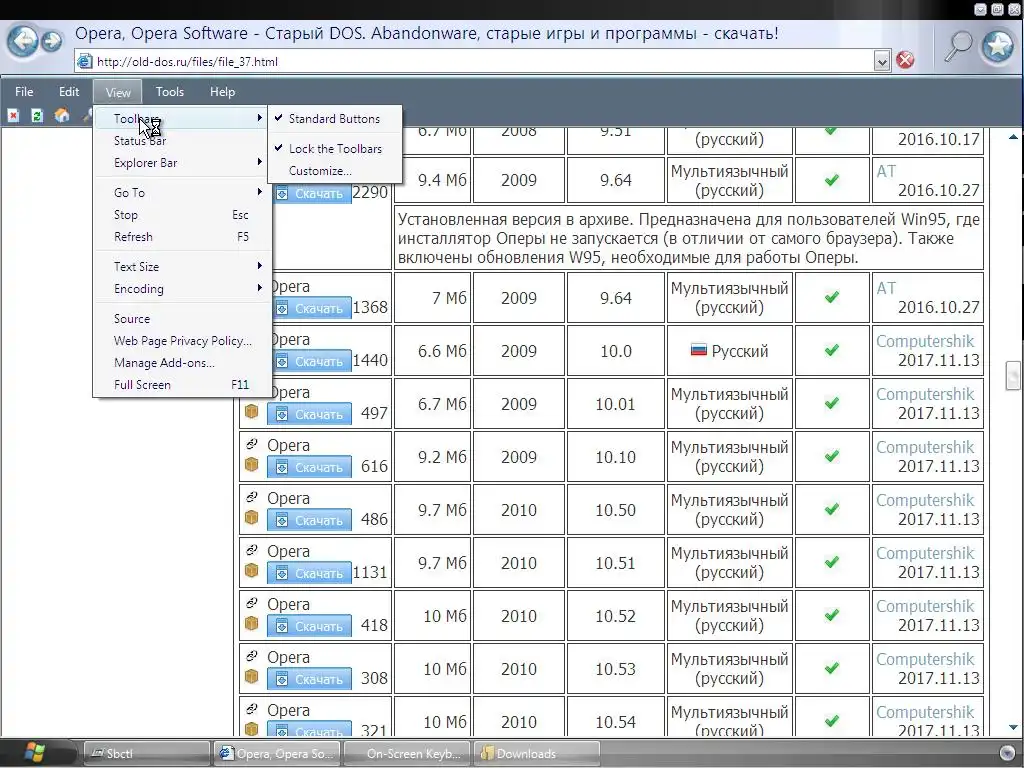Open the Edit menu
The width and height of the screenshot is (1024, 768).
[69, 92]
